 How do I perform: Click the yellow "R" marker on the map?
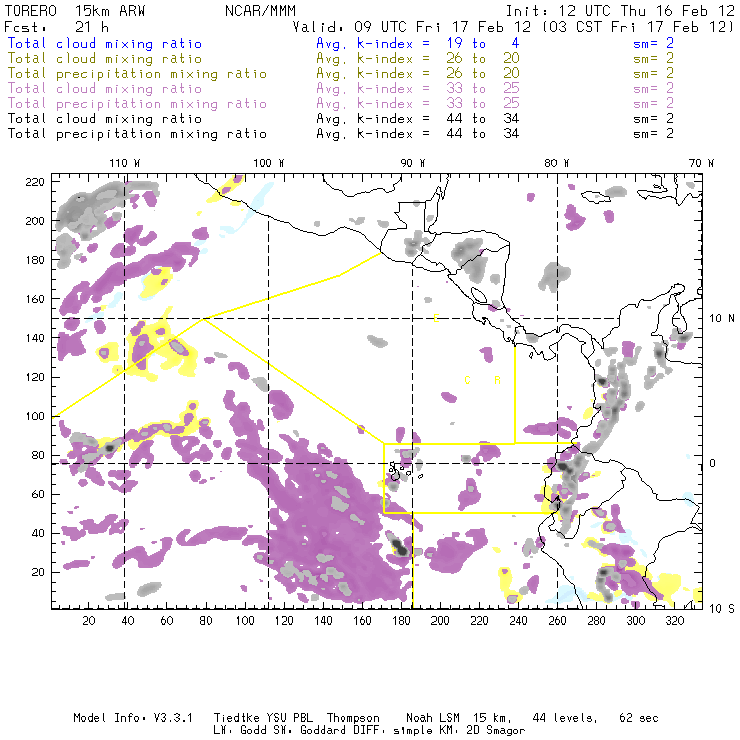[x=497, y=380]
